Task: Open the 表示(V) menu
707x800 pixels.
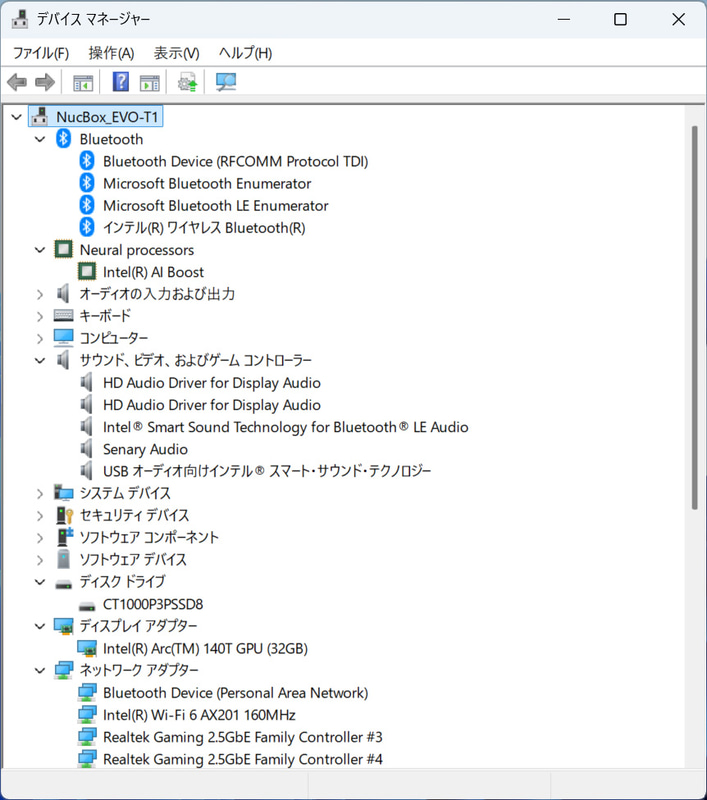Action: click(x=176, y=53)
